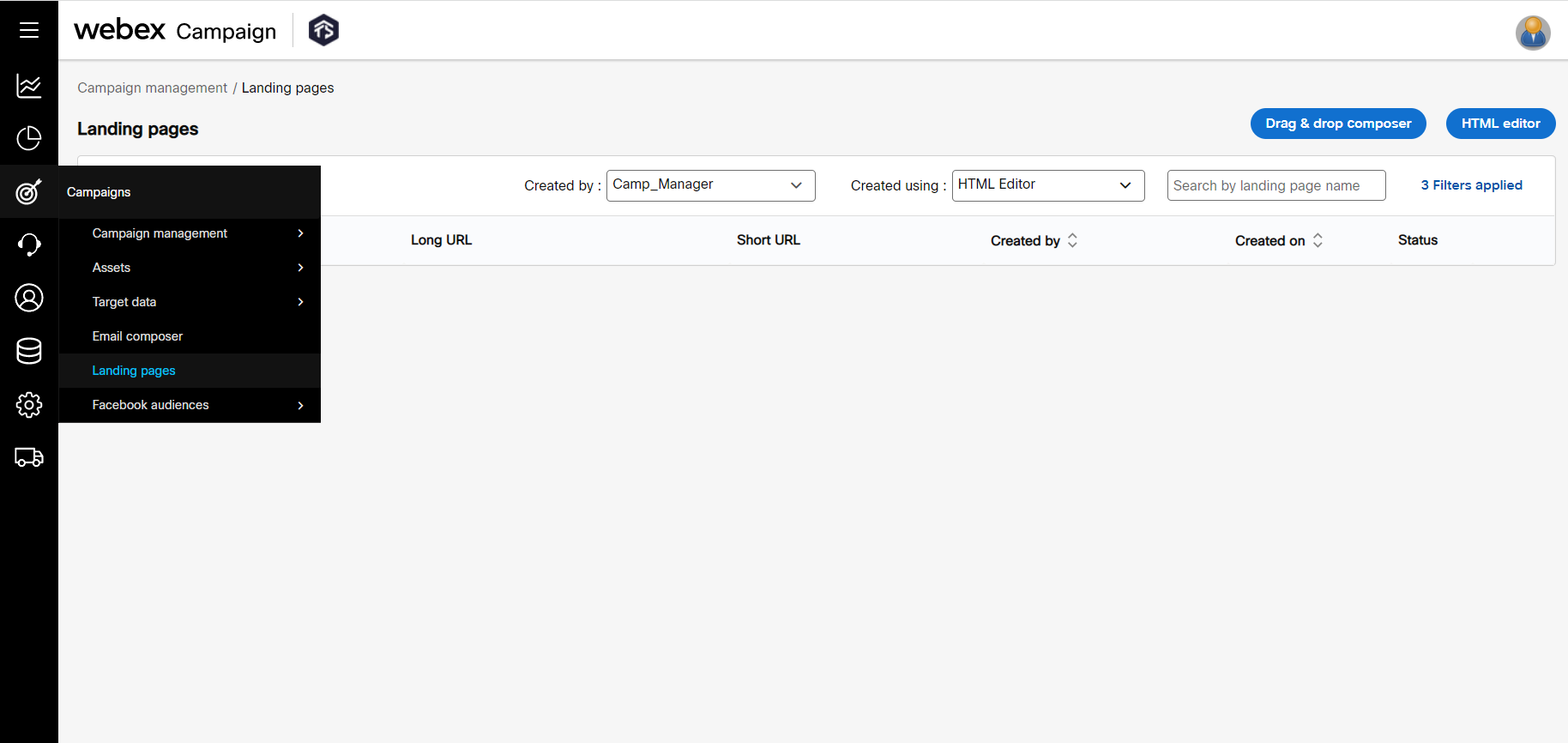
Task: Open the user avatar menu
Action: [x=1533, y=33]
